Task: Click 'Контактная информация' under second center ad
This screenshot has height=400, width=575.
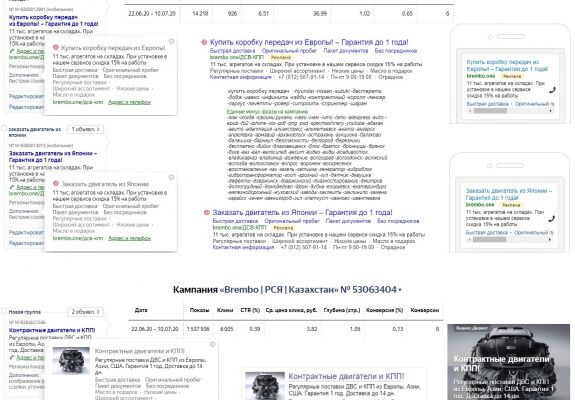Action: 243,247
